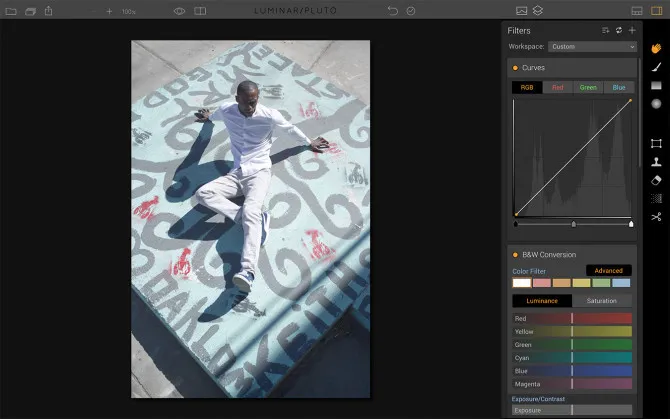This screenshot has width=670, height=419.
Task: Choose the Gradient mask tool
Action: click(x=656, y=86)
